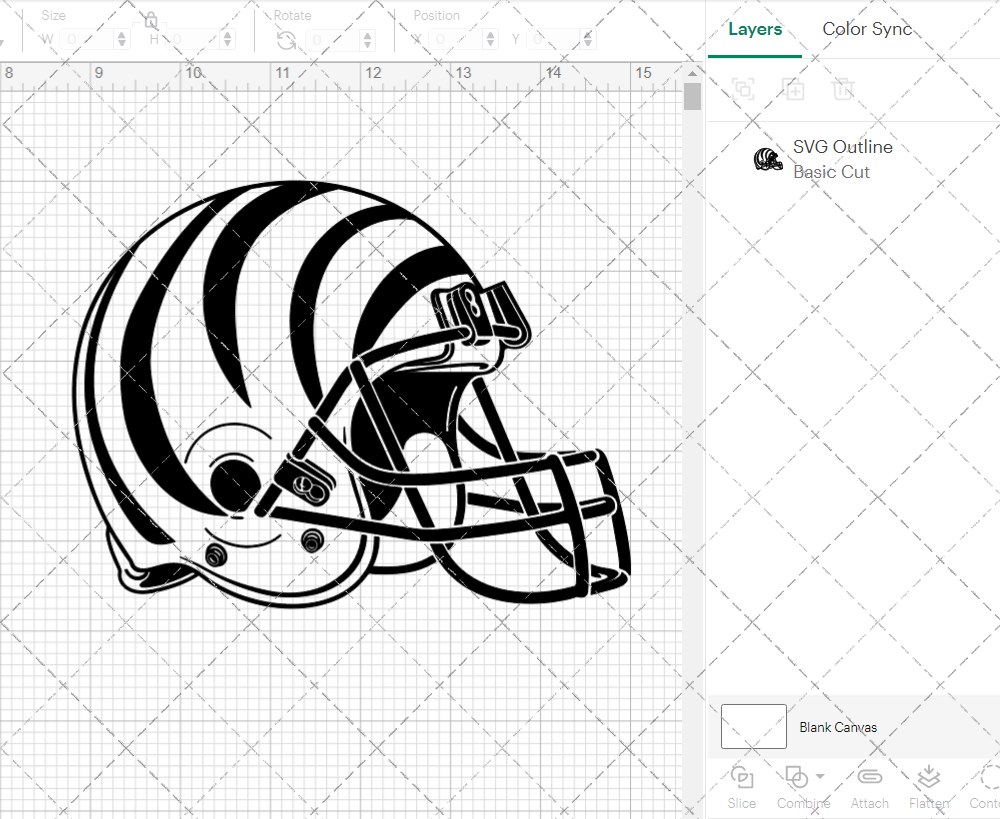
Task: Adjust the Width stepper arrows
Action: (x=122, y=40)
